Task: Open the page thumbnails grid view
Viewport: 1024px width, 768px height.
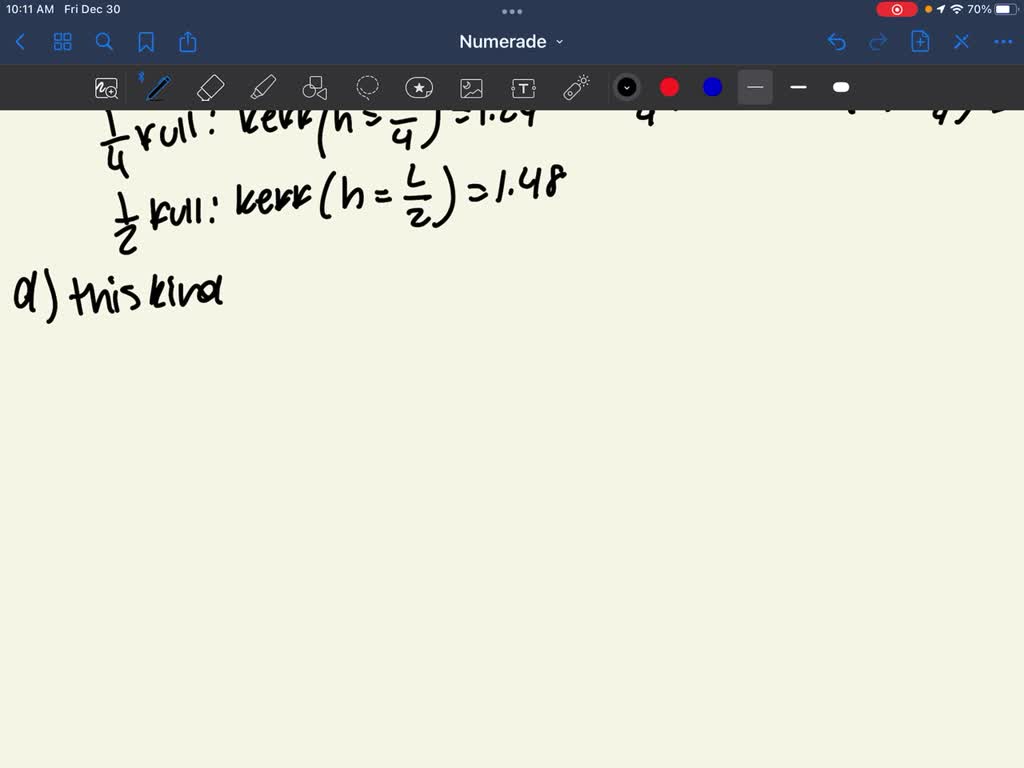Action: [63, 42]
